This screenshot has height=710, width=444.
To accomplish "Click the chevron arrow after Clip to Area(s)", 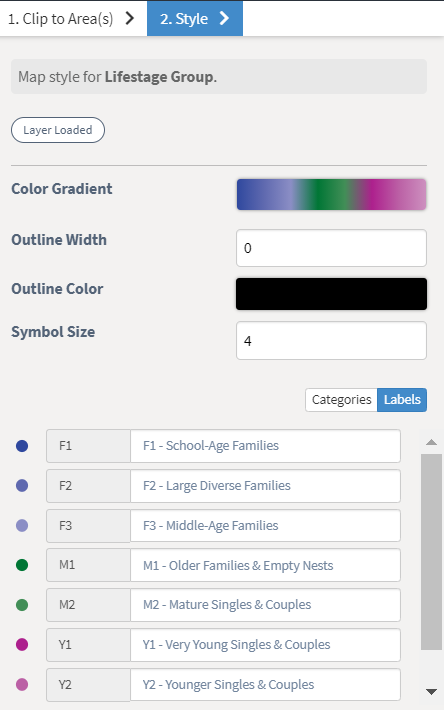I will 130,18.
